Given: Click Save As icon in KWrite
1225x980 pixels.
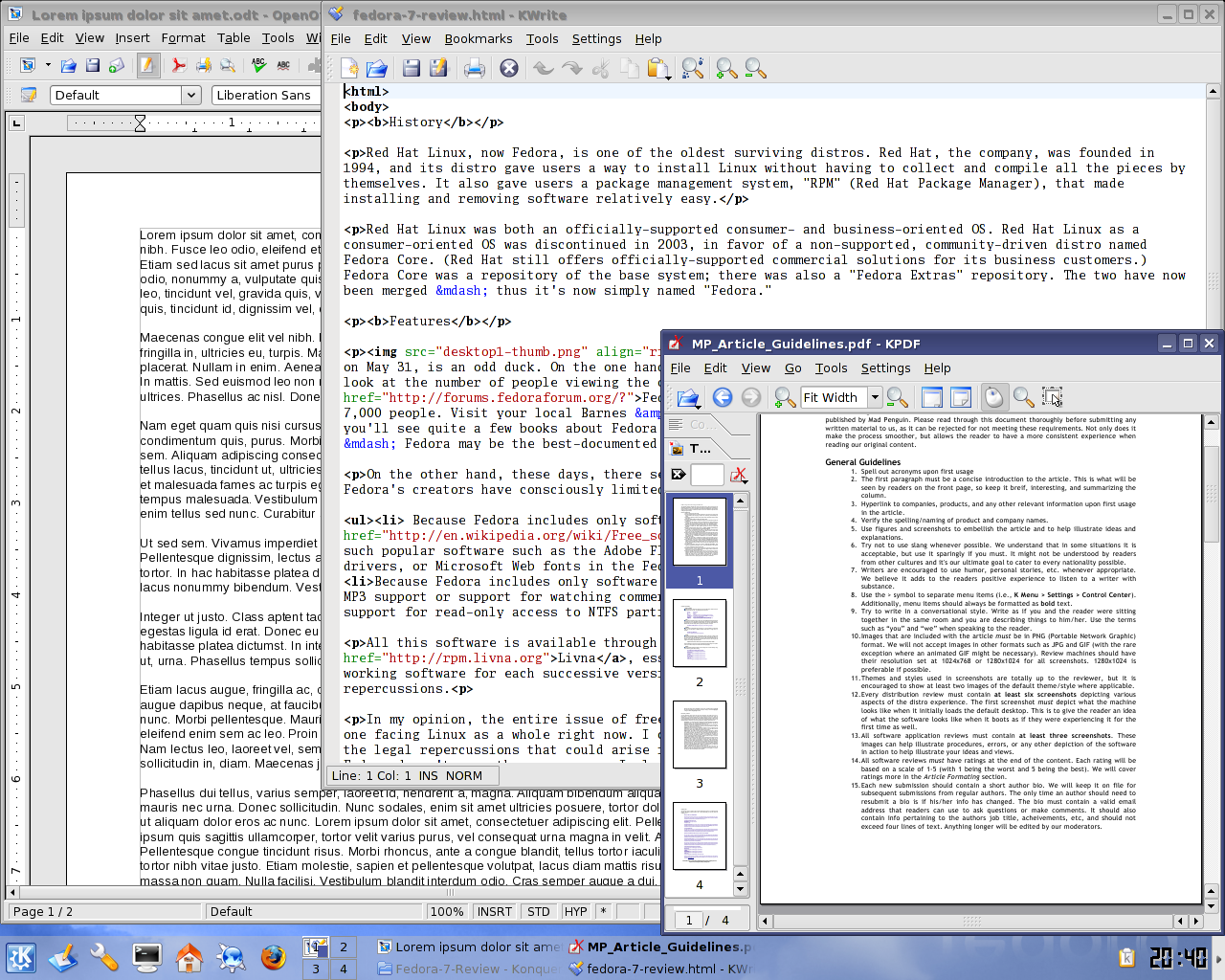Looking at the screenshot, I should [x=438, y=68].
